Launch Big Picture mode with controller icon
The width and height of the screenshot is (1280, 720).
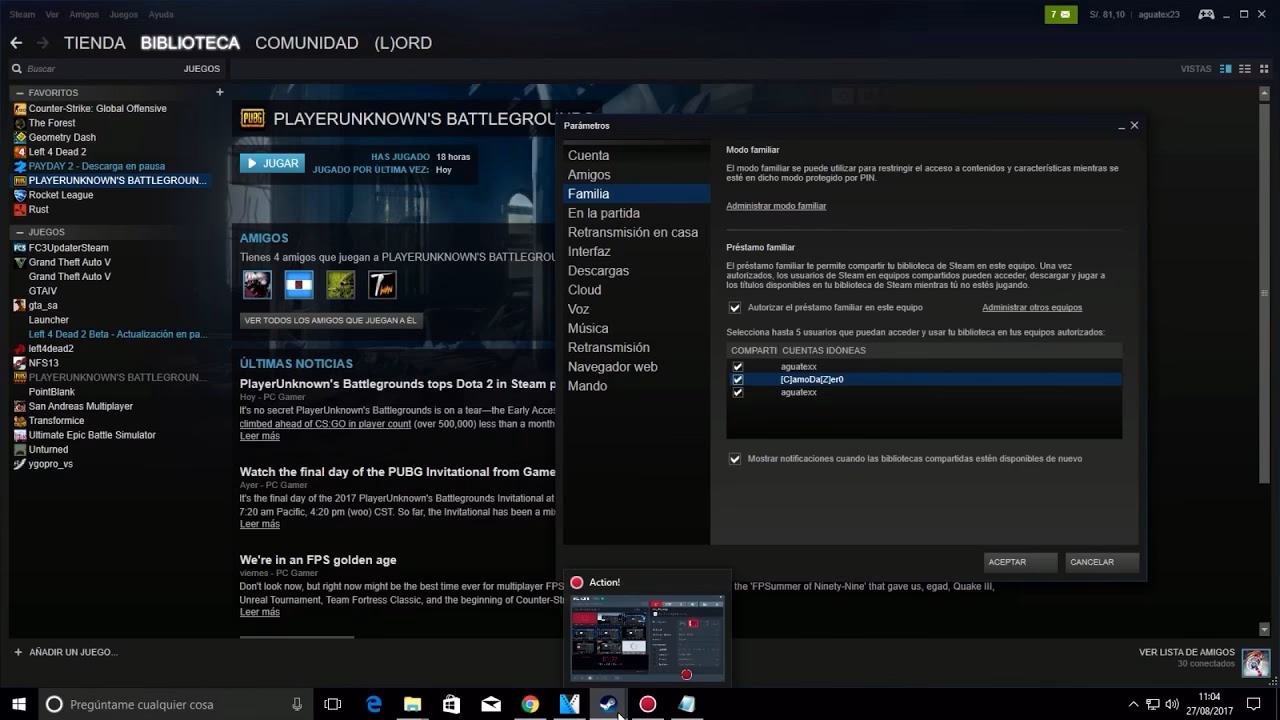(1207, 14)
